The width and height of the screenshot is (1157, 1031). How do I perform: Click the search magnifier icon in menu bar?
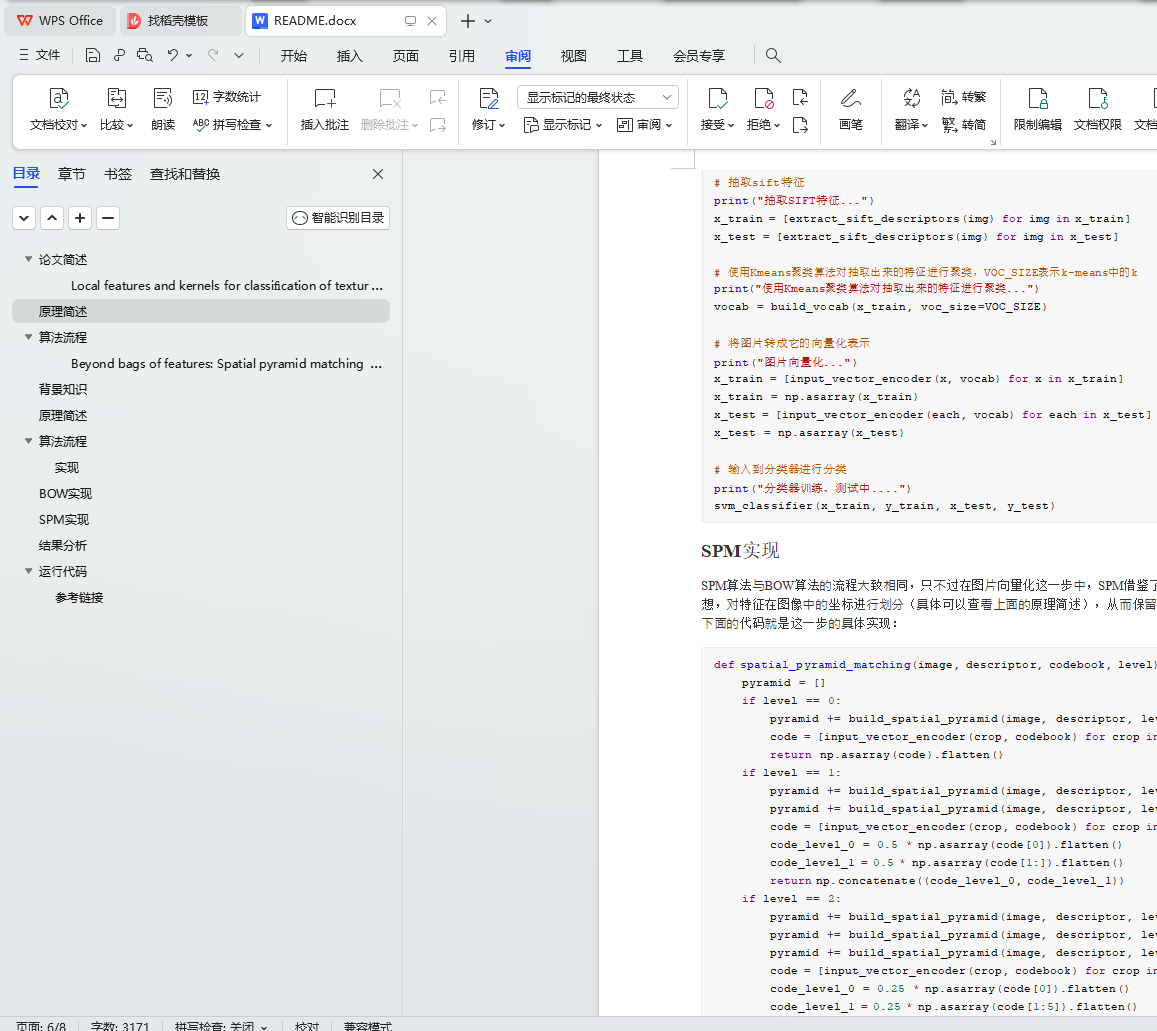coord(773,56)
